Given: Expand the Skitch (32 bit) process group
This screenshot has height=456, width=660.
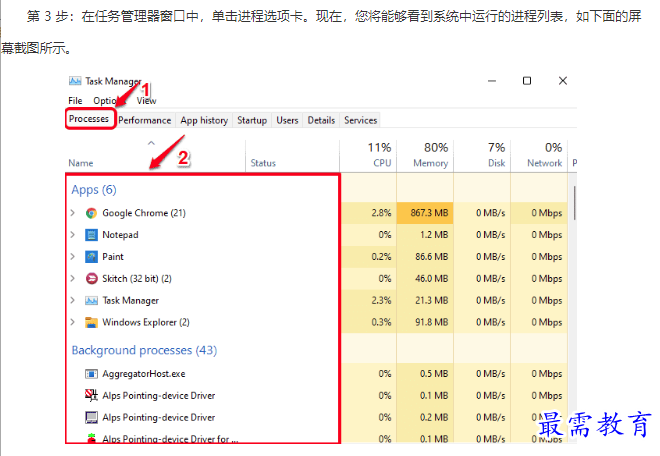Looking at the screenshot, I should tap(73, 279).
